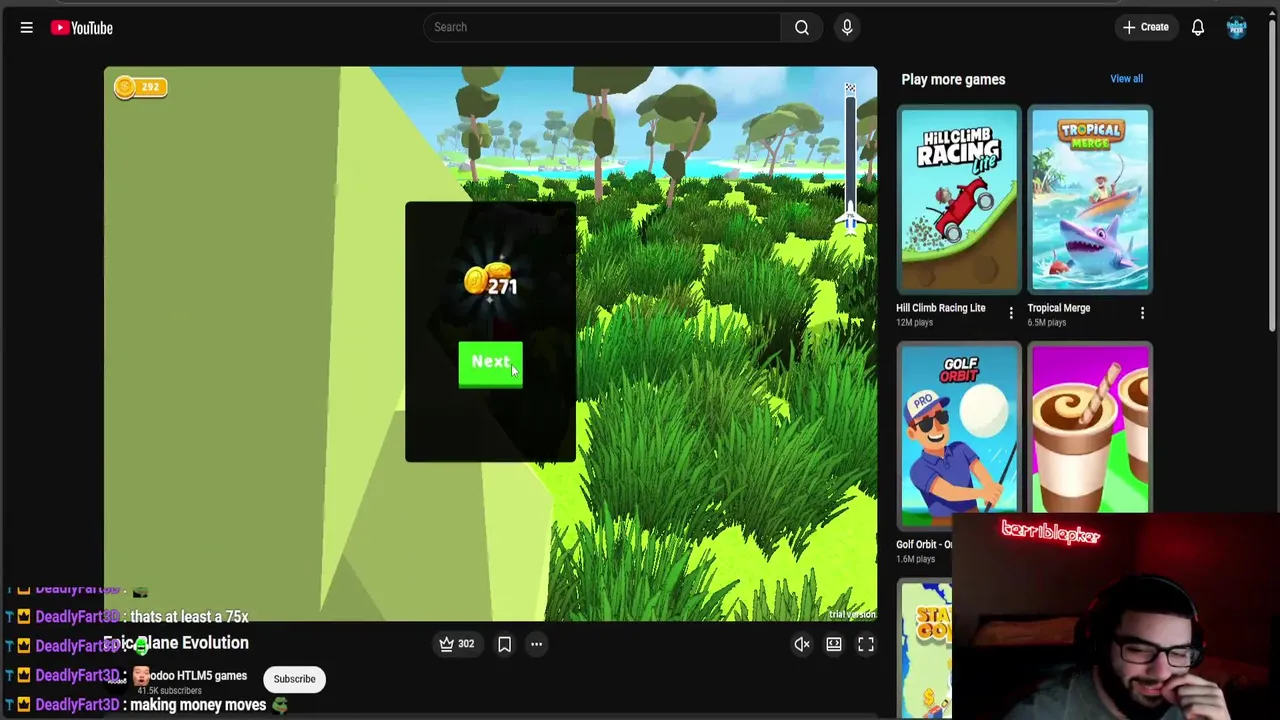Open Hill Climb Racing Lite thumbnail
1280x720 pixels.
point(959,200)
